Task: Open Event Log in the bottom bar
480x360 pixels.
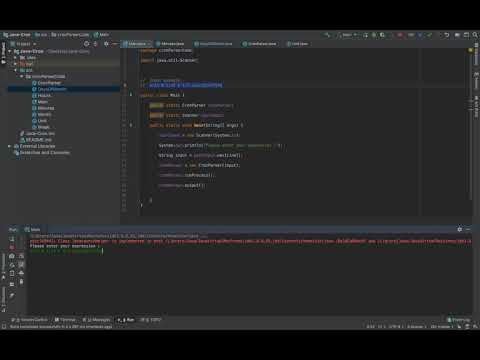Action: 459,320
